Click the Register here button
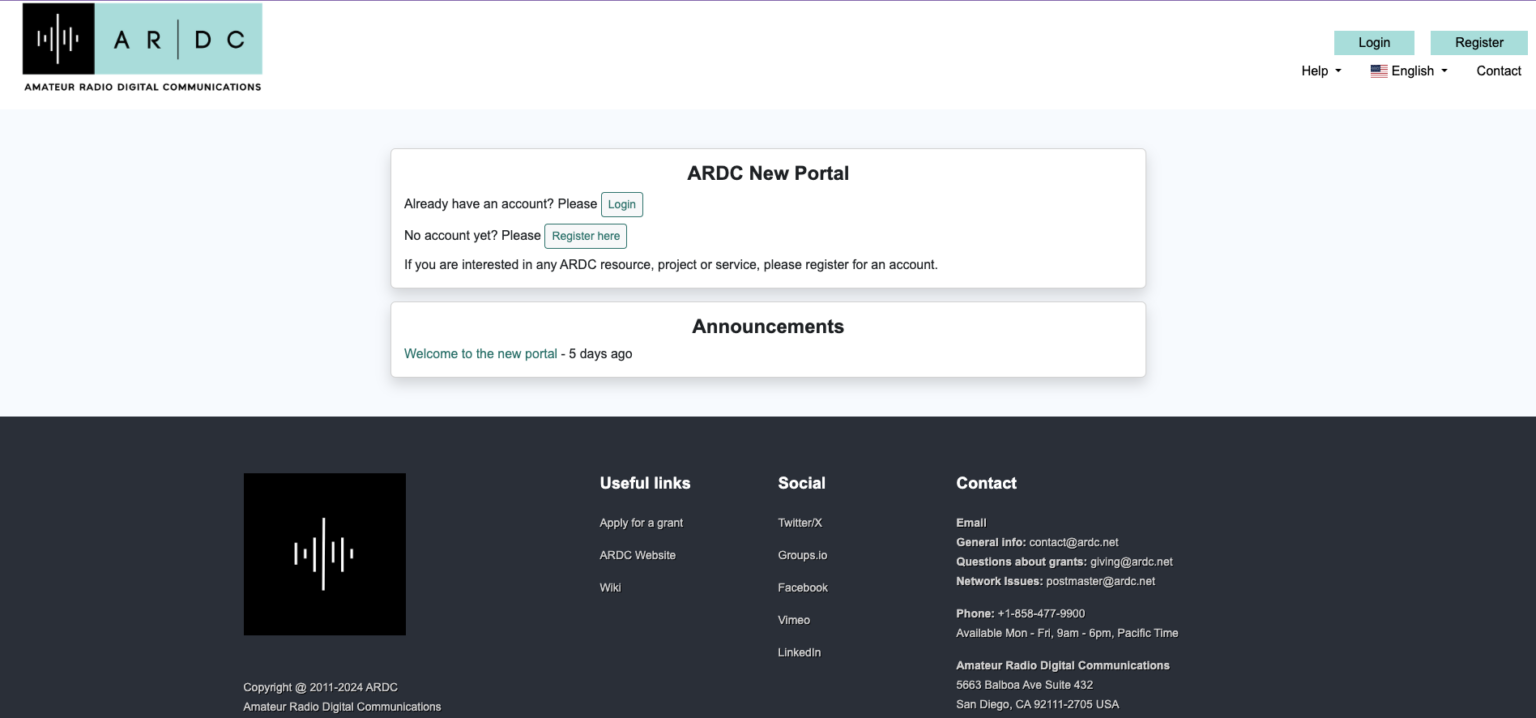The image size is (1536, 718). click(585, 236)
